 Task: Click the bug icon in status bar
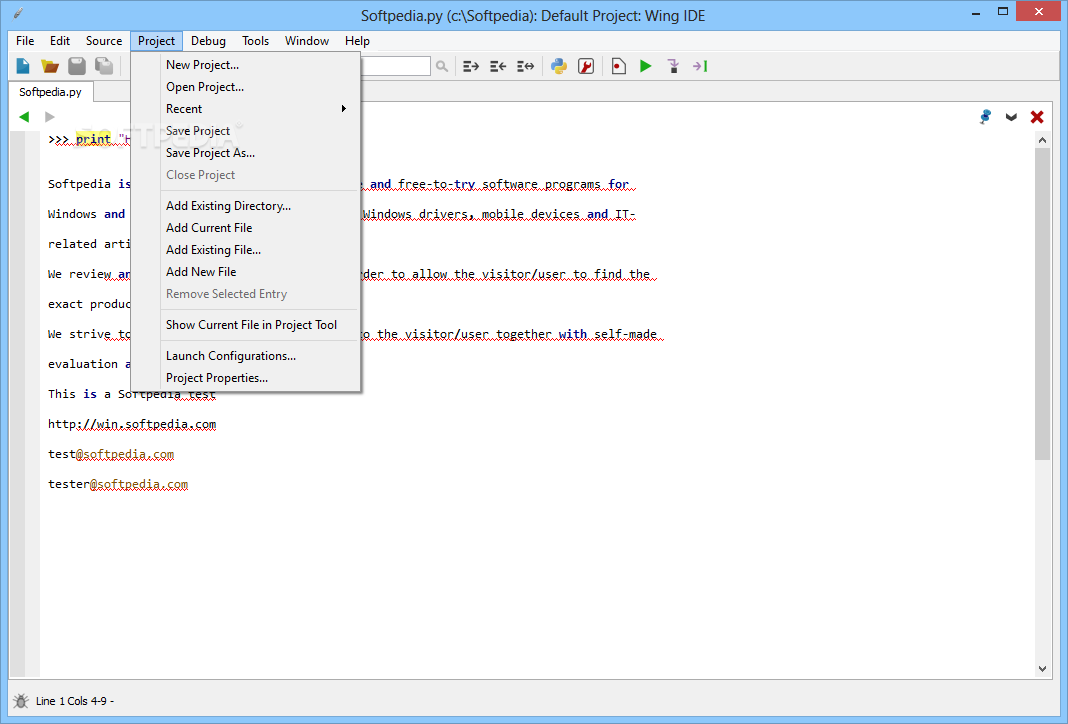tap(21, 701)
